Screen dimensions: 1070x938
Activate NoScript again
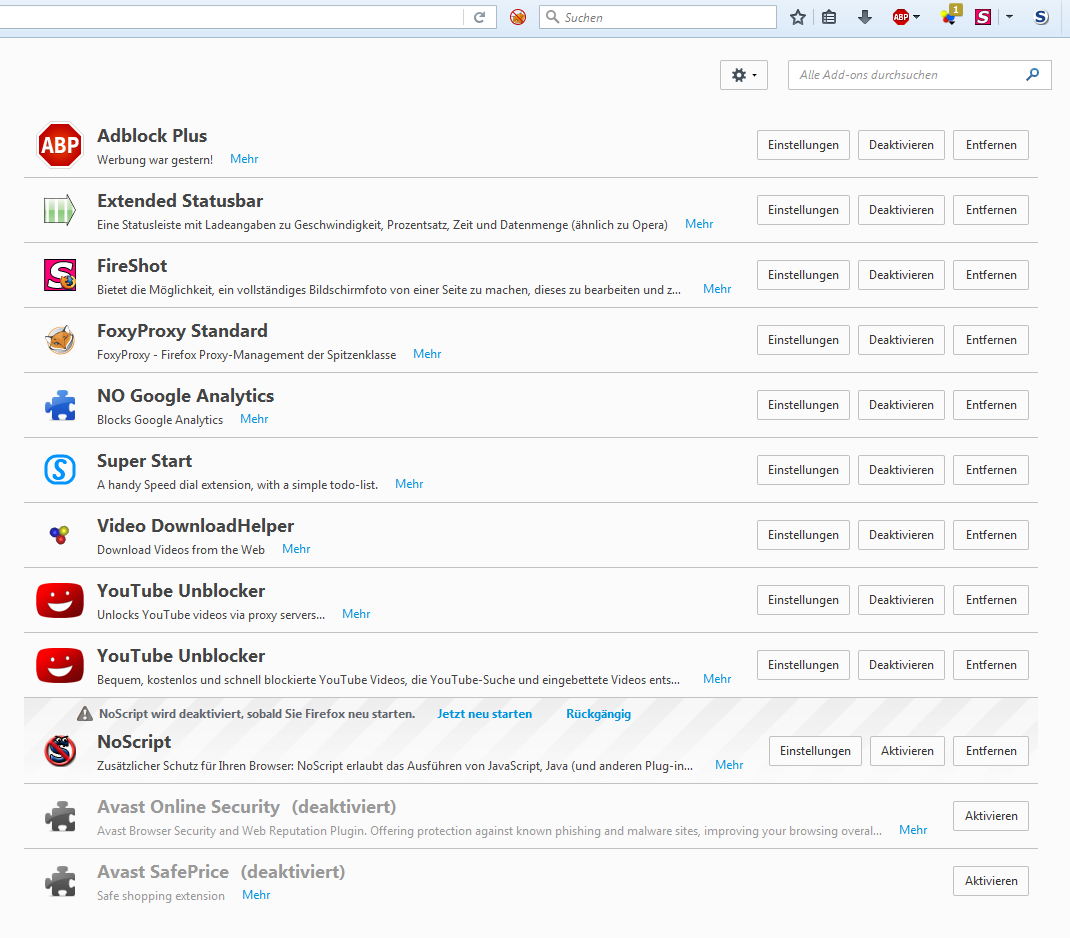pyautogui.click(x=907, y=751)
